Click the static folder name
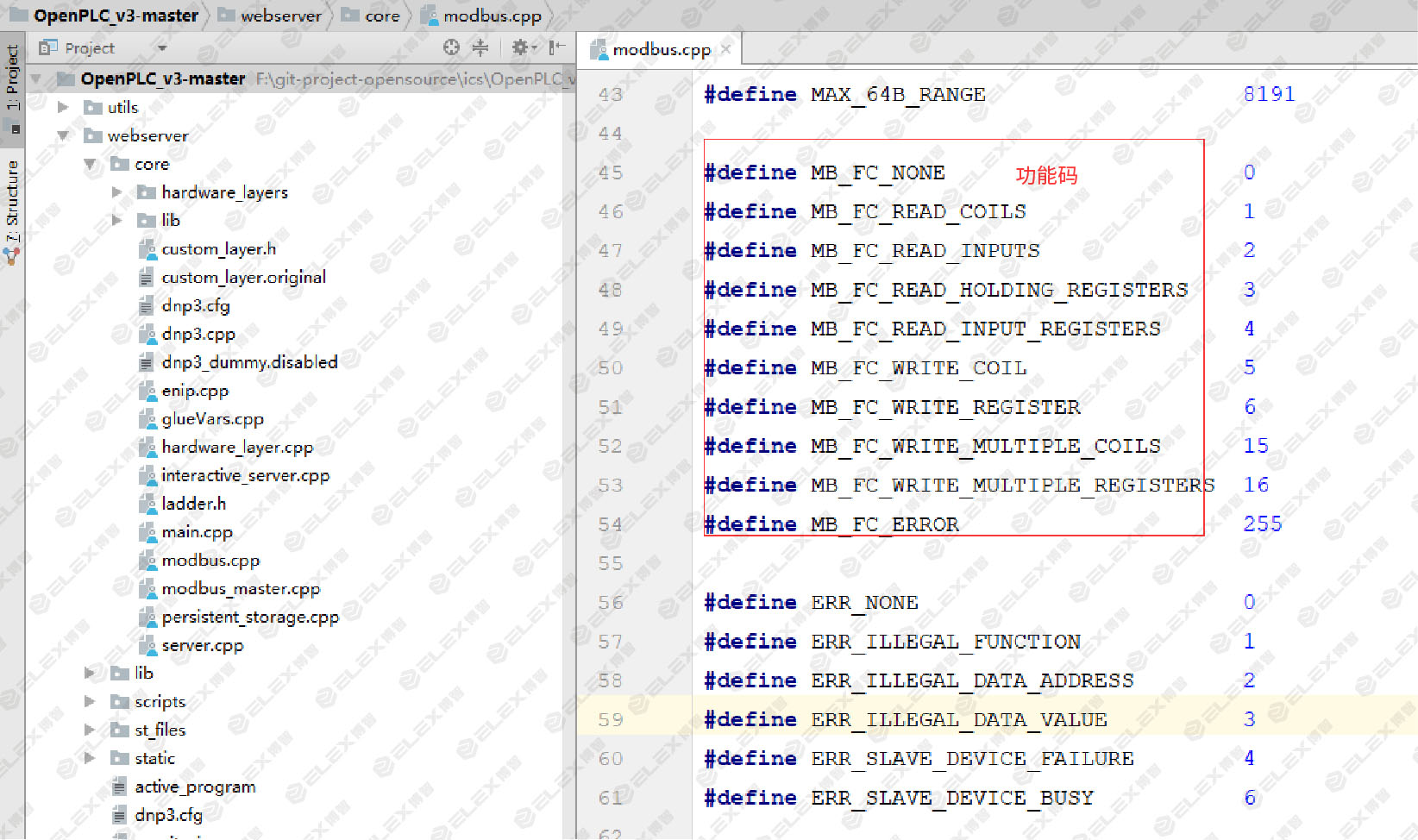 coord(154,758)
